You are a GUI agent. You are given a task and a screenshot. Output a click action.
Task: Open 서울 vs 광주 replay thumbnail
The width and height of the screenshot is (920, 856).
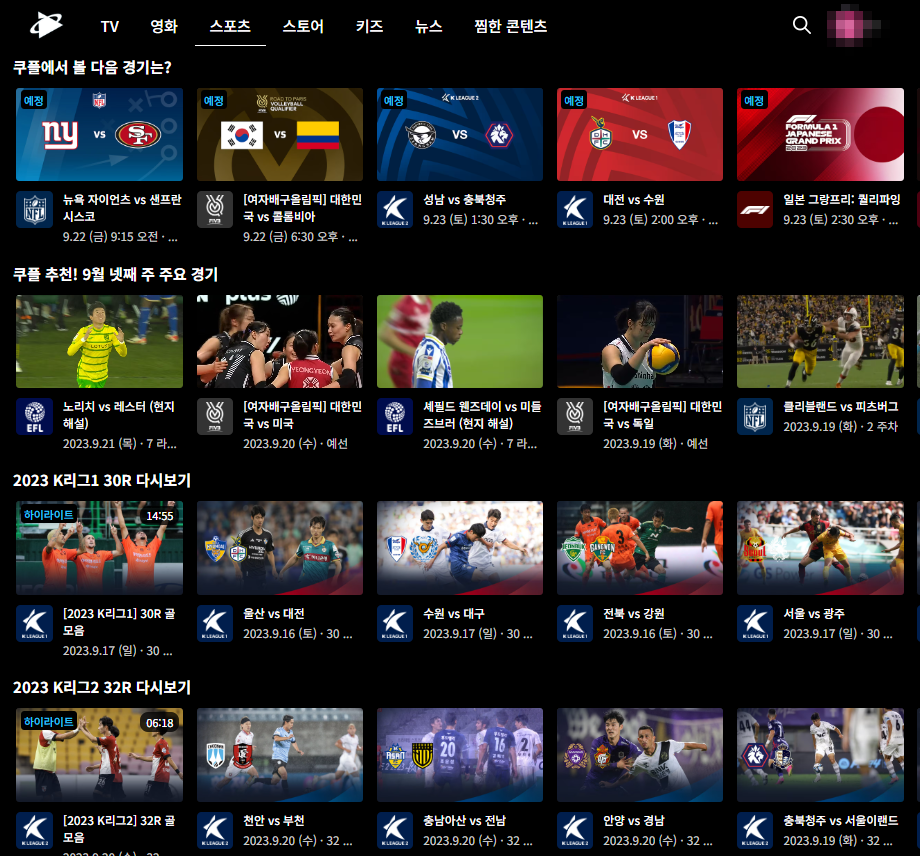coord(820,548)
